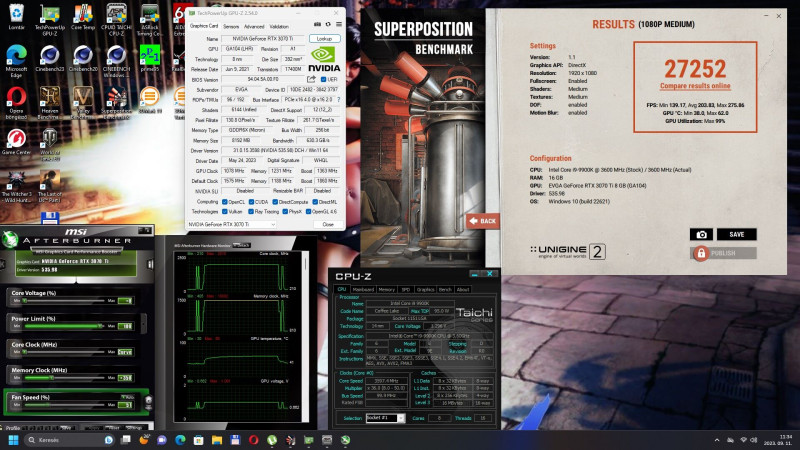Toggle PhysX checkbox in GPU-Z
This screenshot has width=800, height=450.
pos(285,212)
